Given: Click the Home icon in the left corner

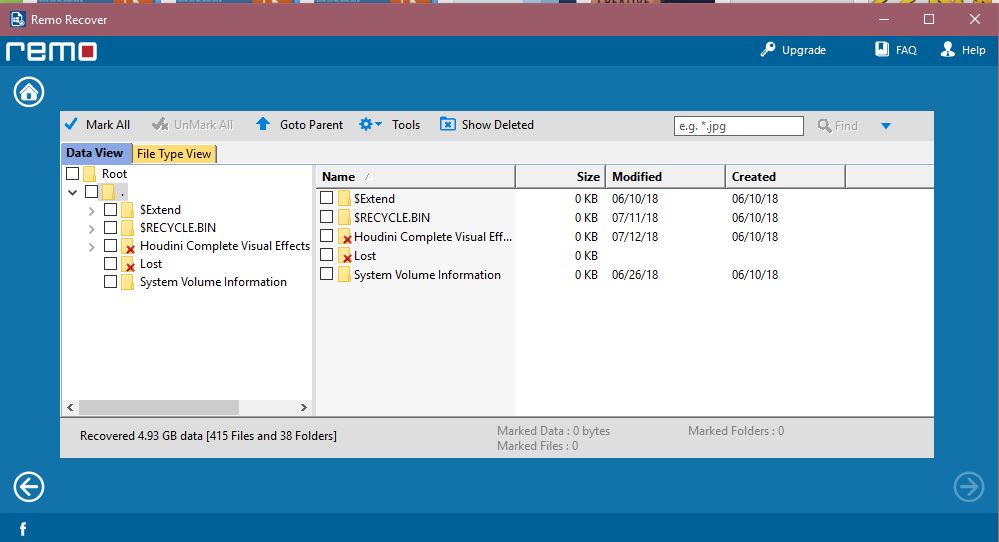Looking at the screenshot, I should [29, 92].
